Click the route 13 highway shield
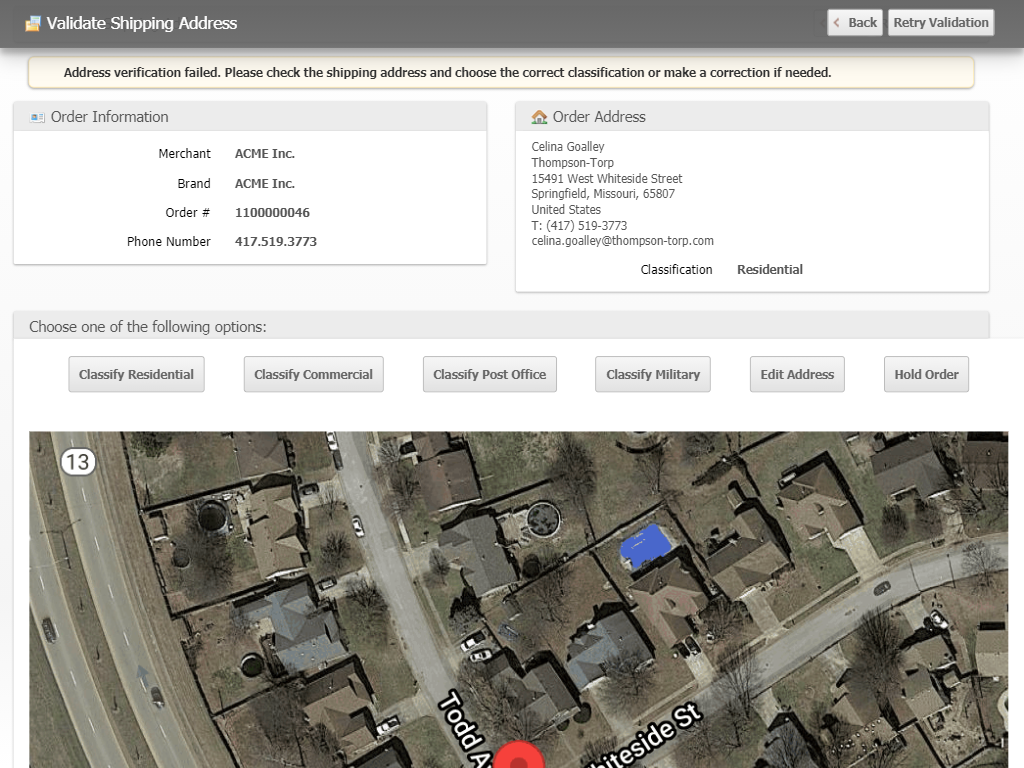Image resolution: width=1024 pixels, height=768 pixels. [77, 461]
